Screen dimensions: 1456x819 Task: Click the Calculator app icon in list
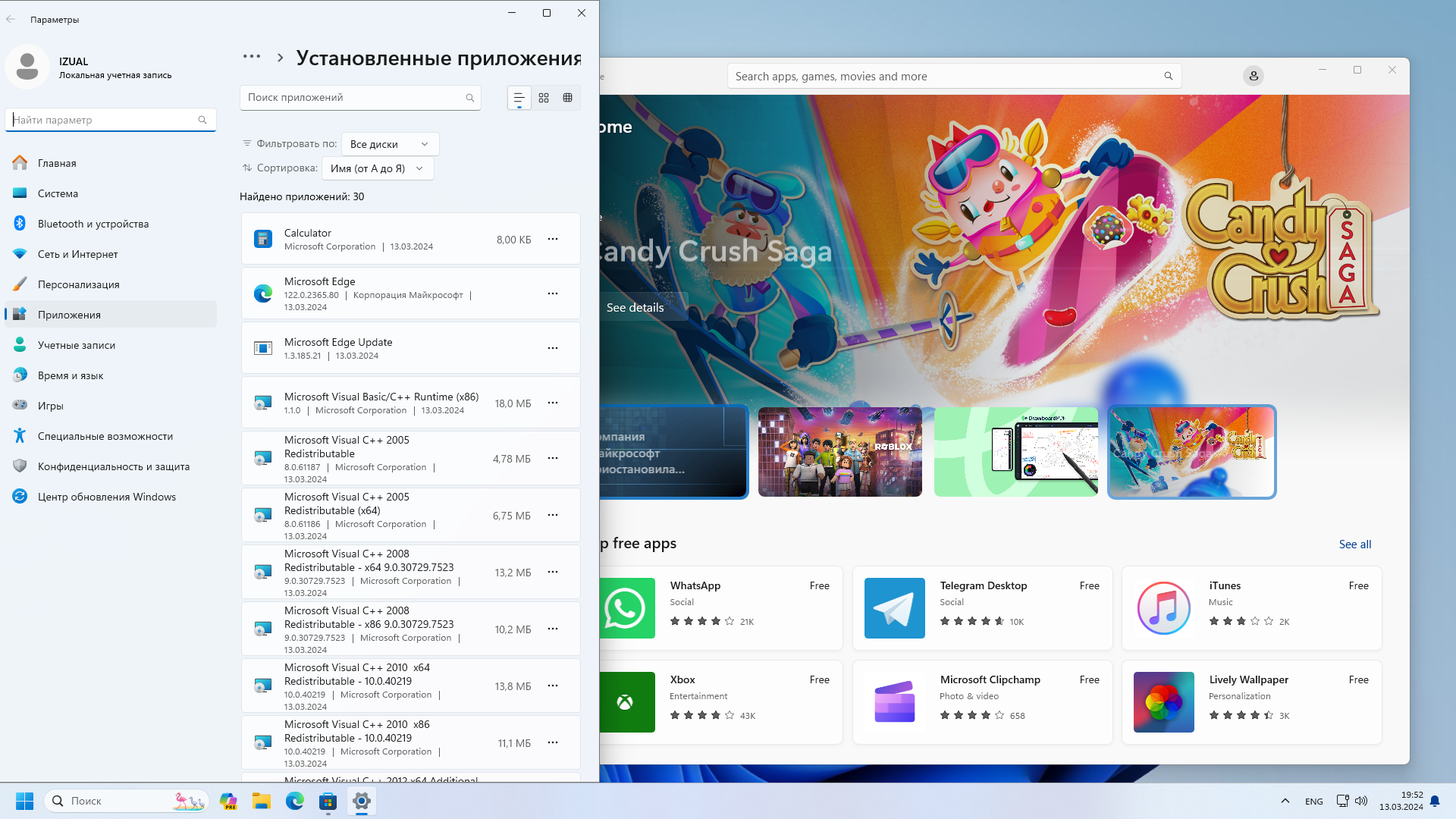pyautogui.click(x=263, y=239)
